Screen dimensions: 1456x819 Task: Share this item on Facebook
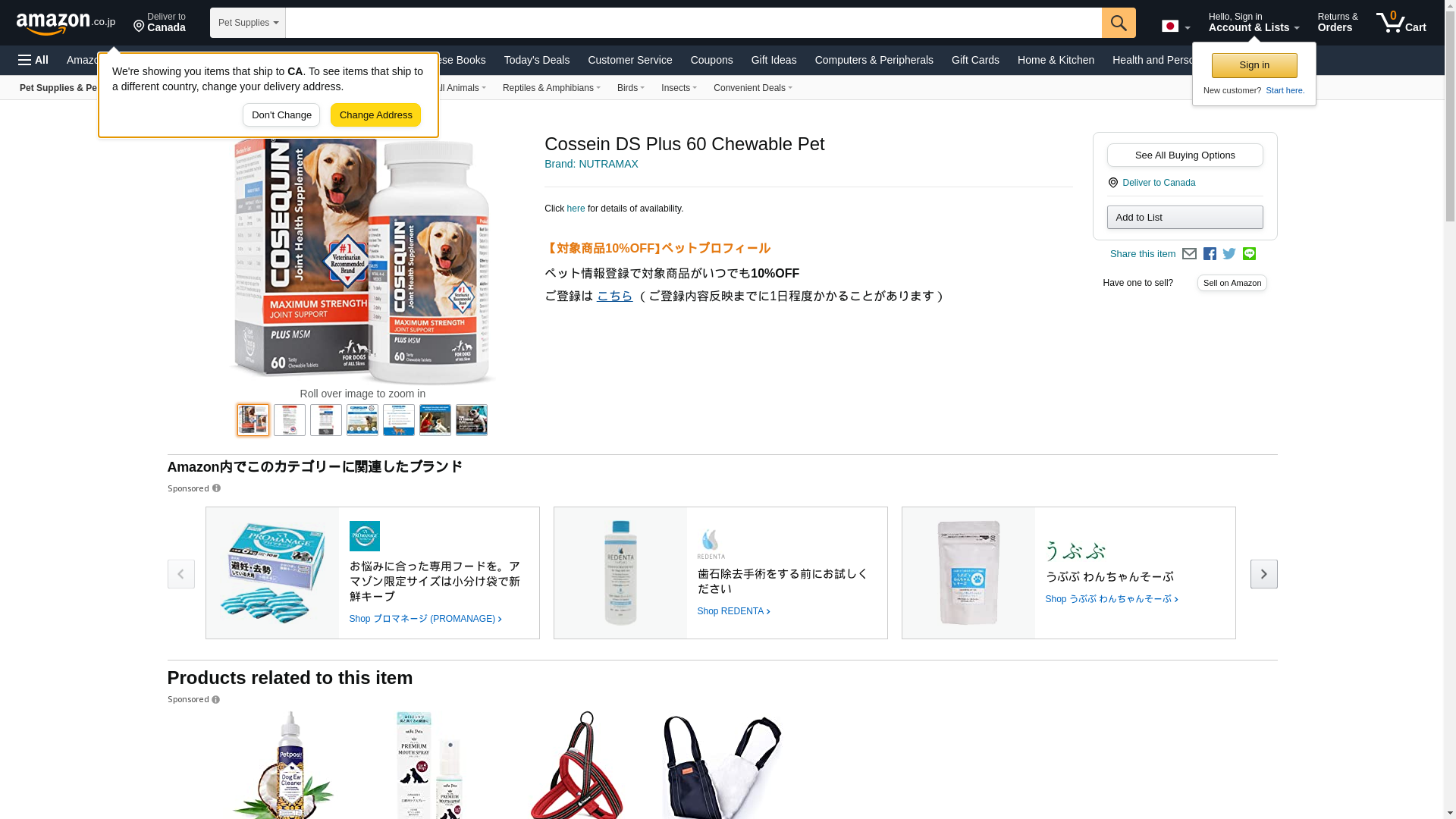click(x=1210, y=254)
